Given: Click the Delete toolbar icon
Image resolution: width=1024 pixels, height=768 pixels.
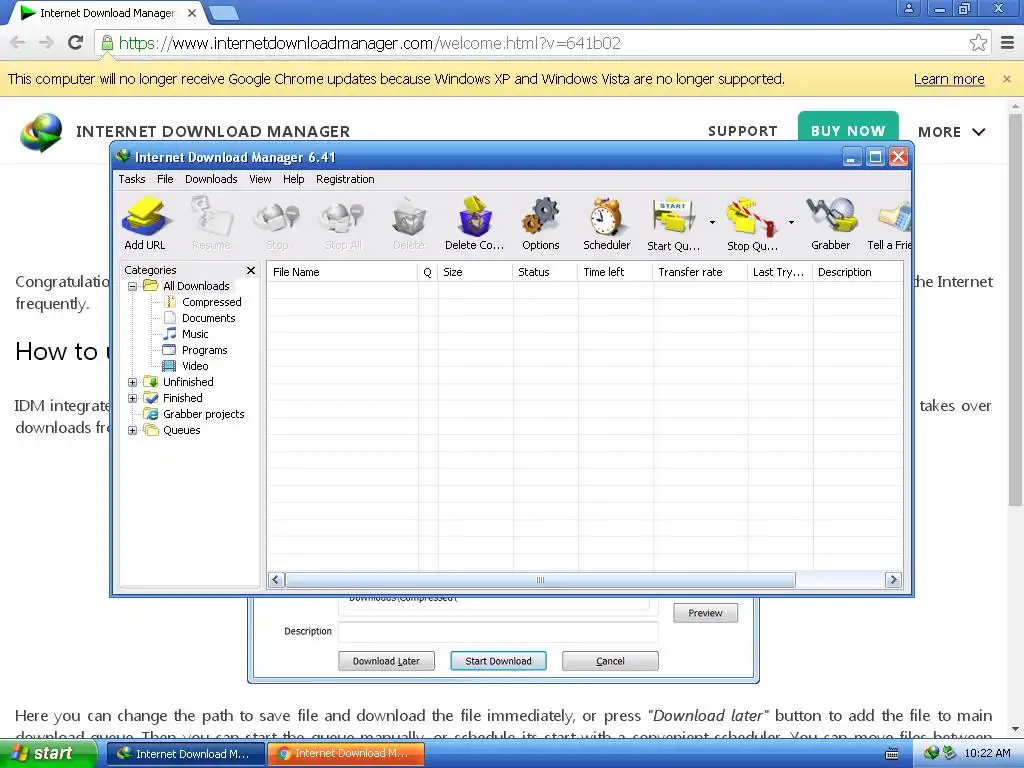Looking at the screenshot, I should click(x=409, y=223).
